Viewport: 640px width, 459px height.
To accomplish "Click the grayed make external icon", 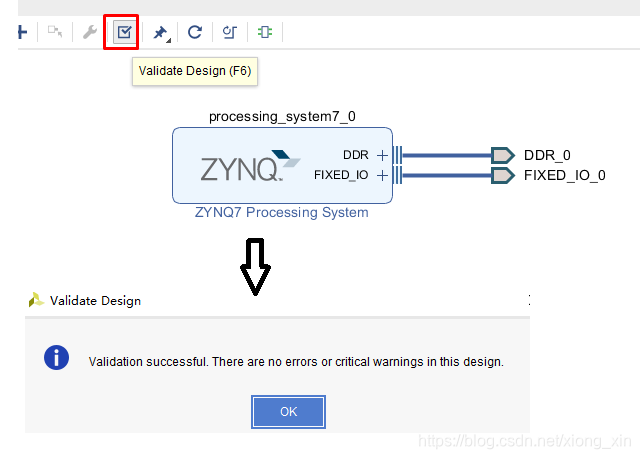I will point(55,31).
